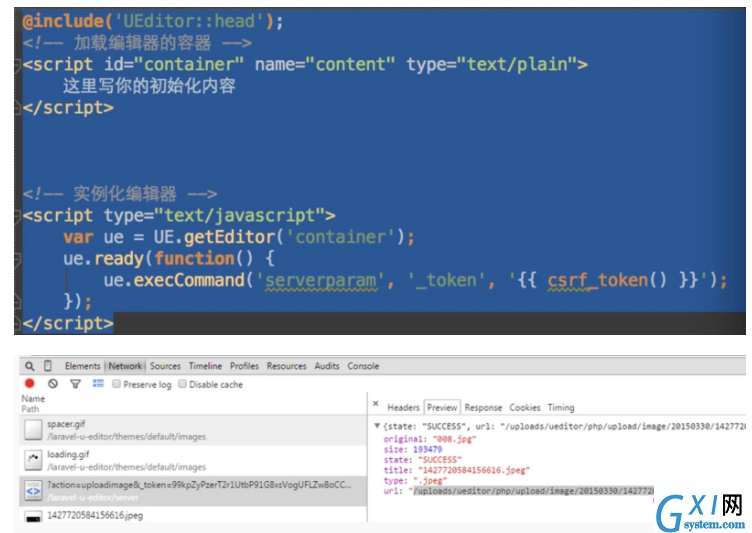Click the original "008.jpg" value

point(454,439)
